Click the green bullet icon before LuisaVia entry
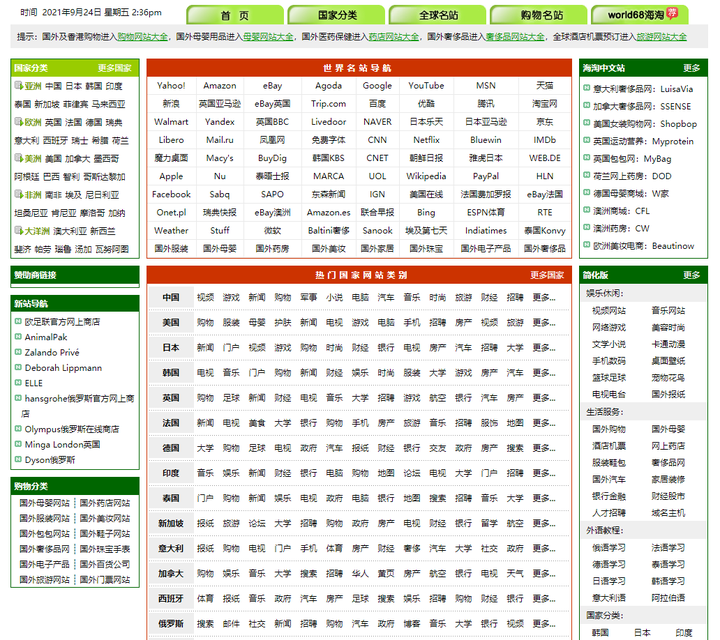 tap(586, 88)
